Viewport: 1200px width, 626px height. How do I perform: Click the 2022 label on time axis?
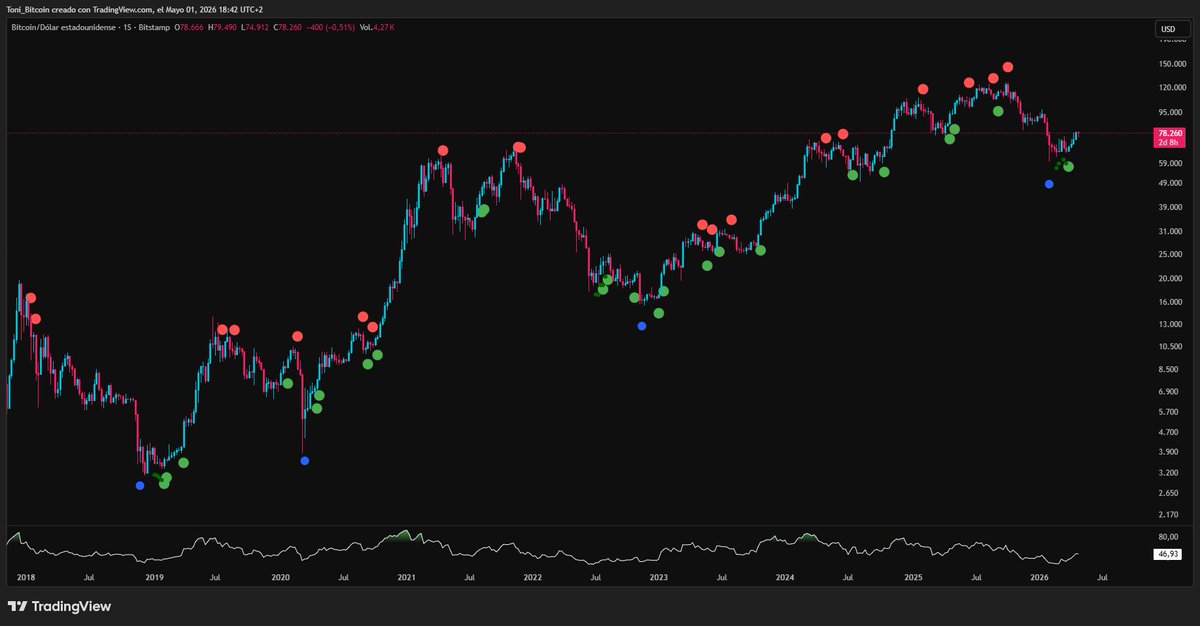click(x=532, y=578)
